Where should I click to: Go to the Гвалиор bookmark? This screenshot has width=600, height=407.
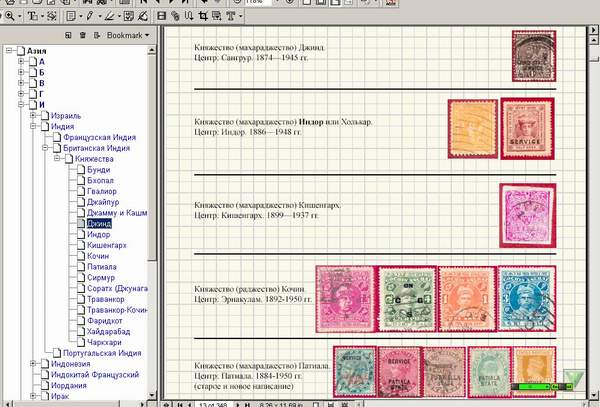102,191
